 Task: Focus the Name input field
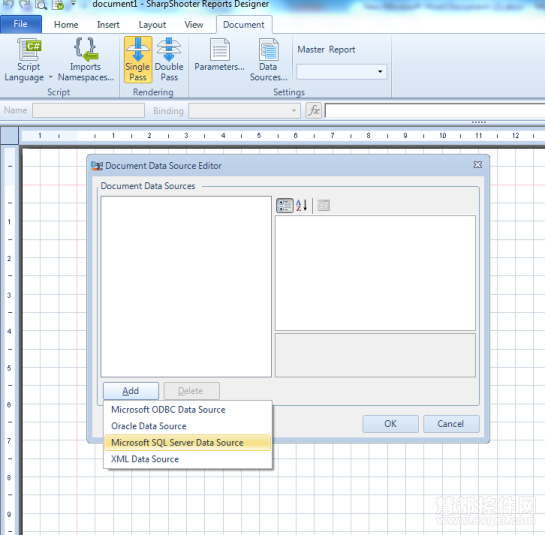88,111
